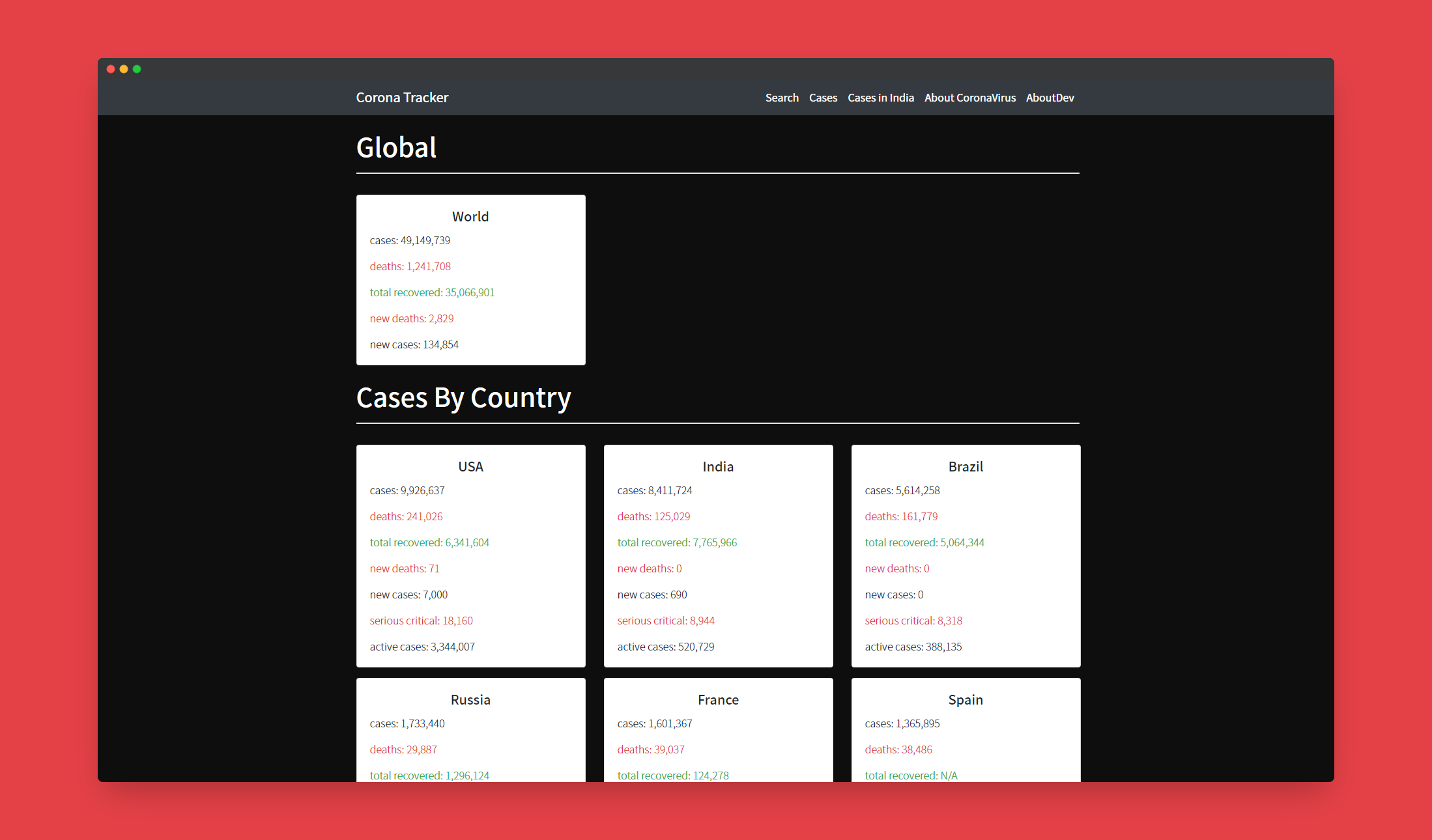Select the USA country card title
This screenshot has width=1432, height=840.
click(470, 467)
